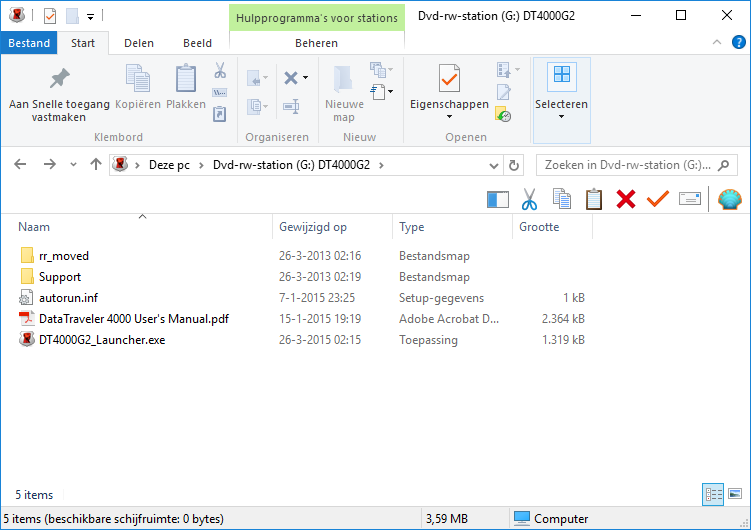Click the paste shortcut icon in Klembord group
This screenshot has width=752, height=530.
(220, 114)
